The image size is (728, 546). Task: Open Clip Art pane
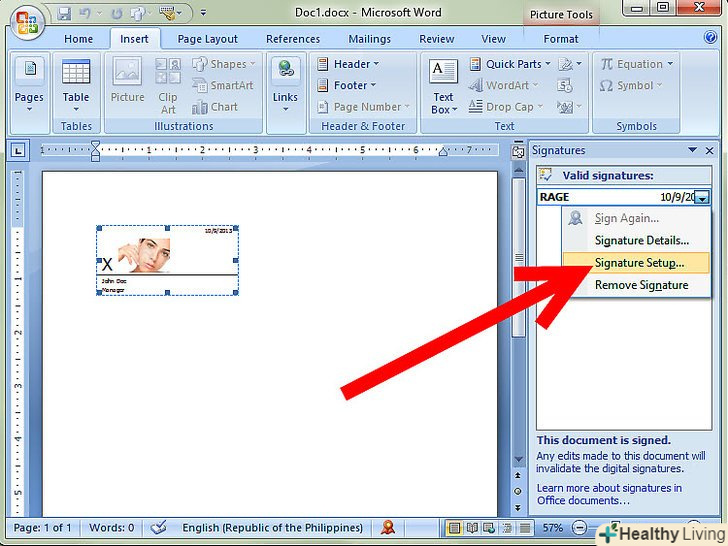tap(168, 86)
